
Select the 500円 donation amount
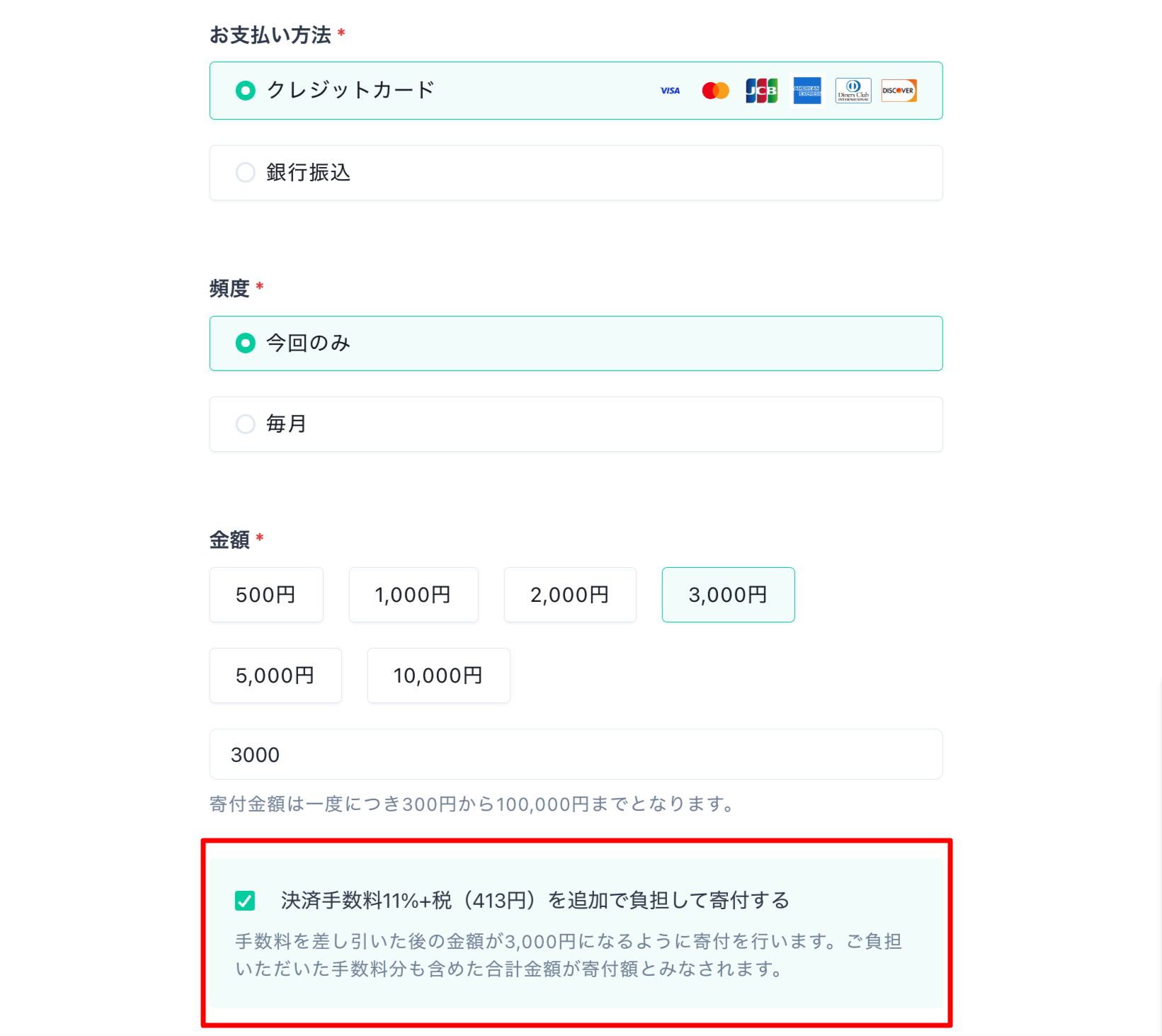266,595
